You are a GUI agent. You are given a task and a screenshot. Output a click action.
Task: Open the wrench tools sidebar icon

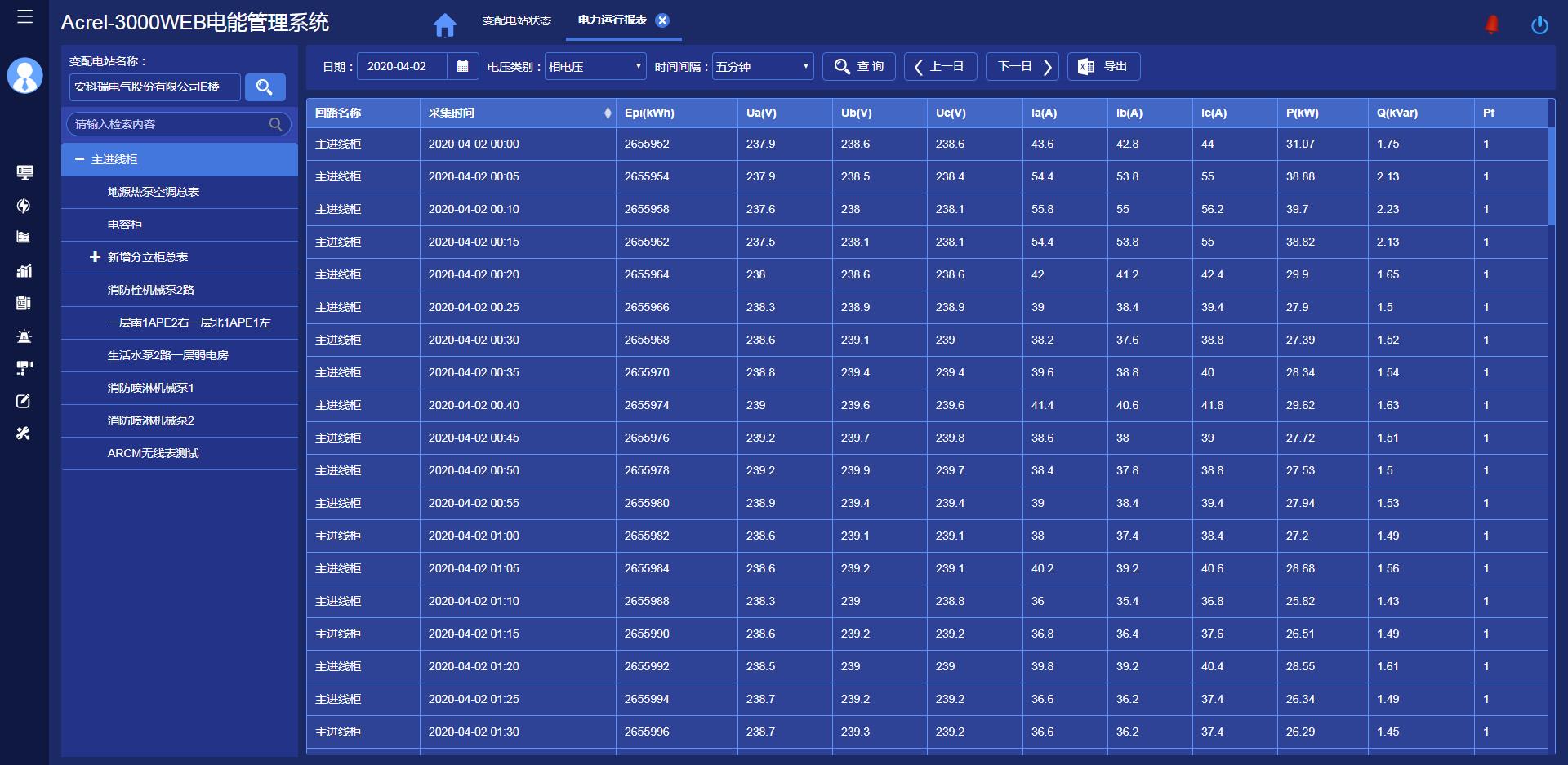(24, 434)
